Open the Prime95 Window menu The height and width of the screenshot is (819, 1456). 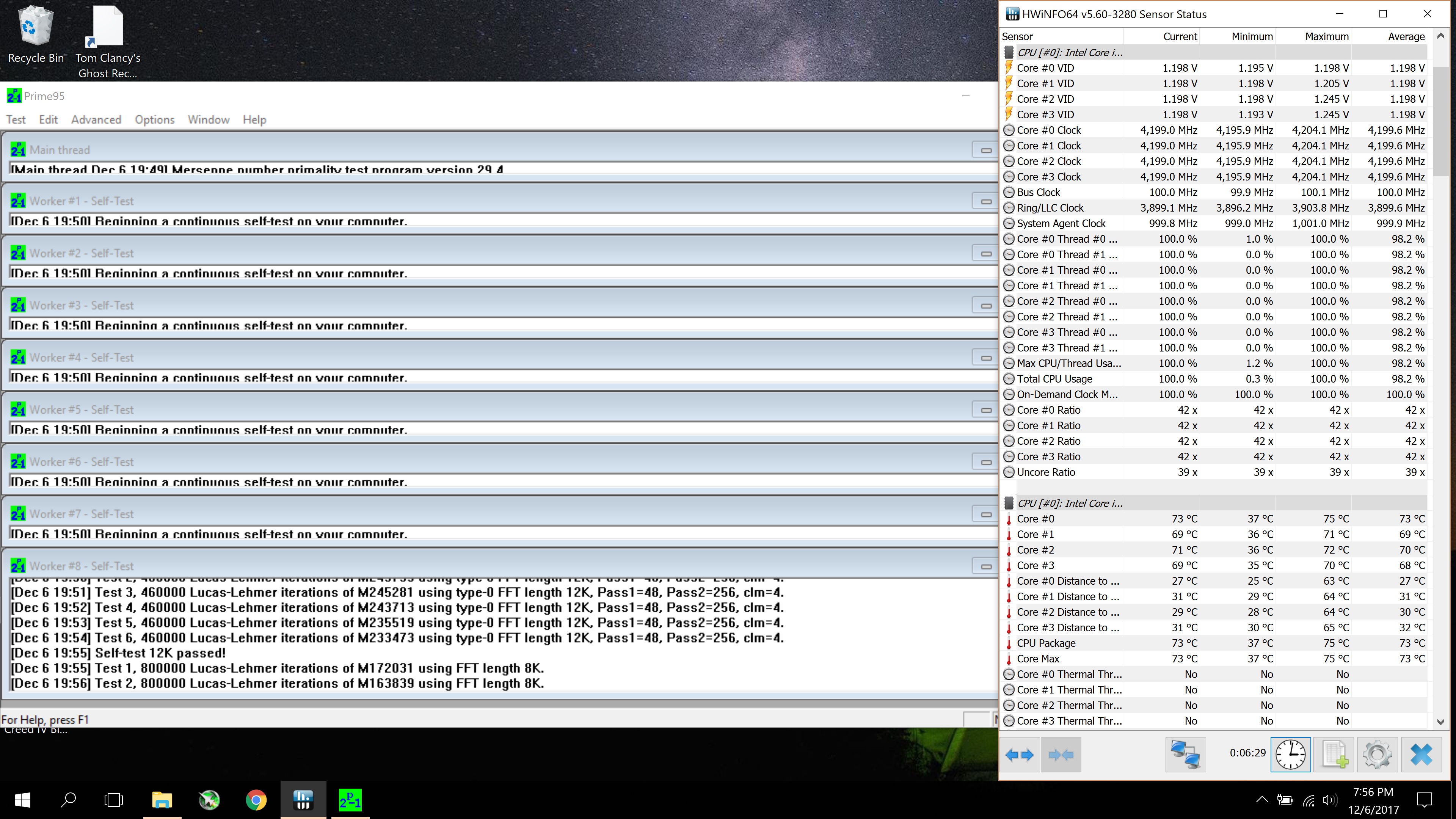point(209,119)
